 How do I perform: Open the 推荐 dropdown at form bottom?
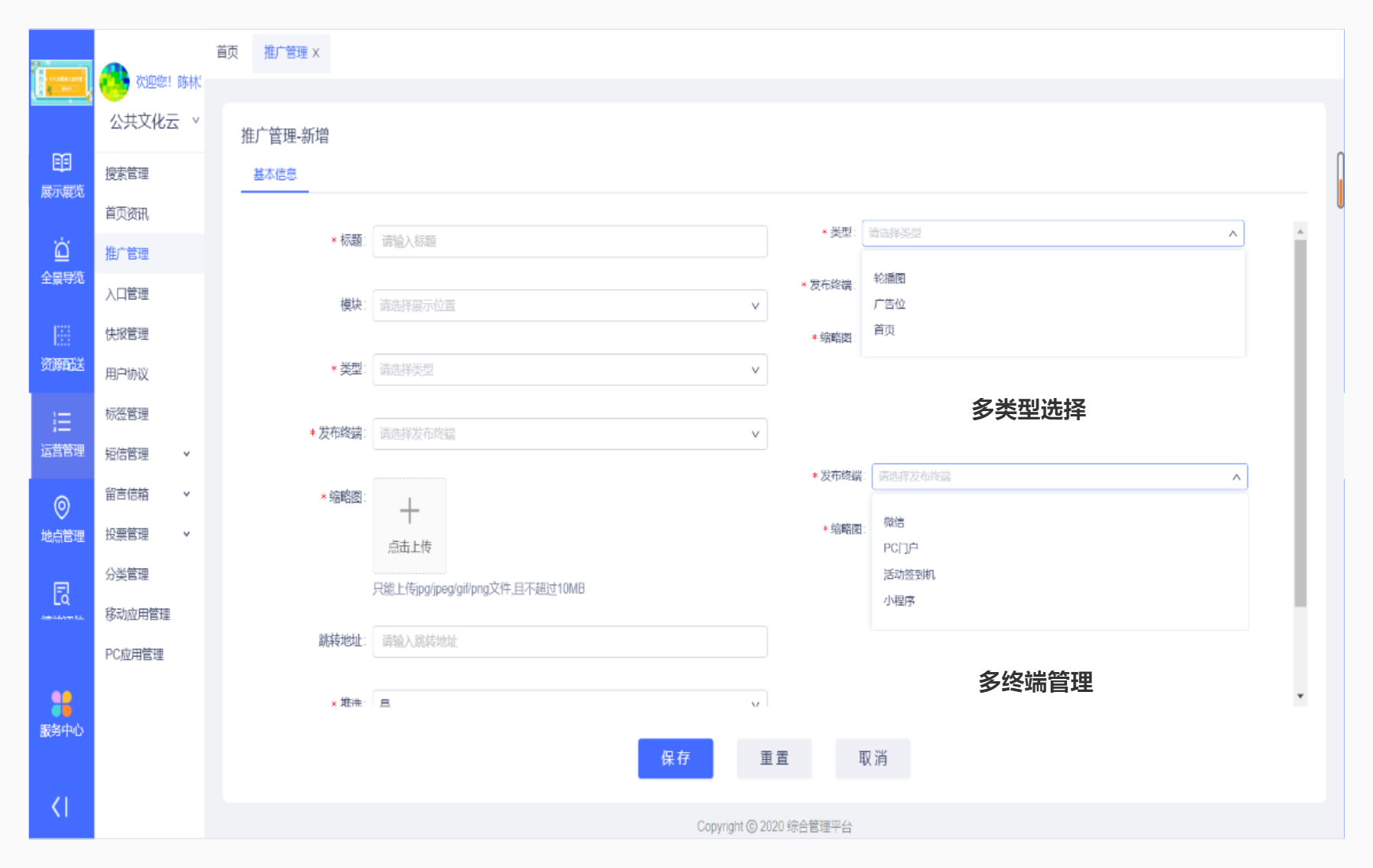click(570, 699)
